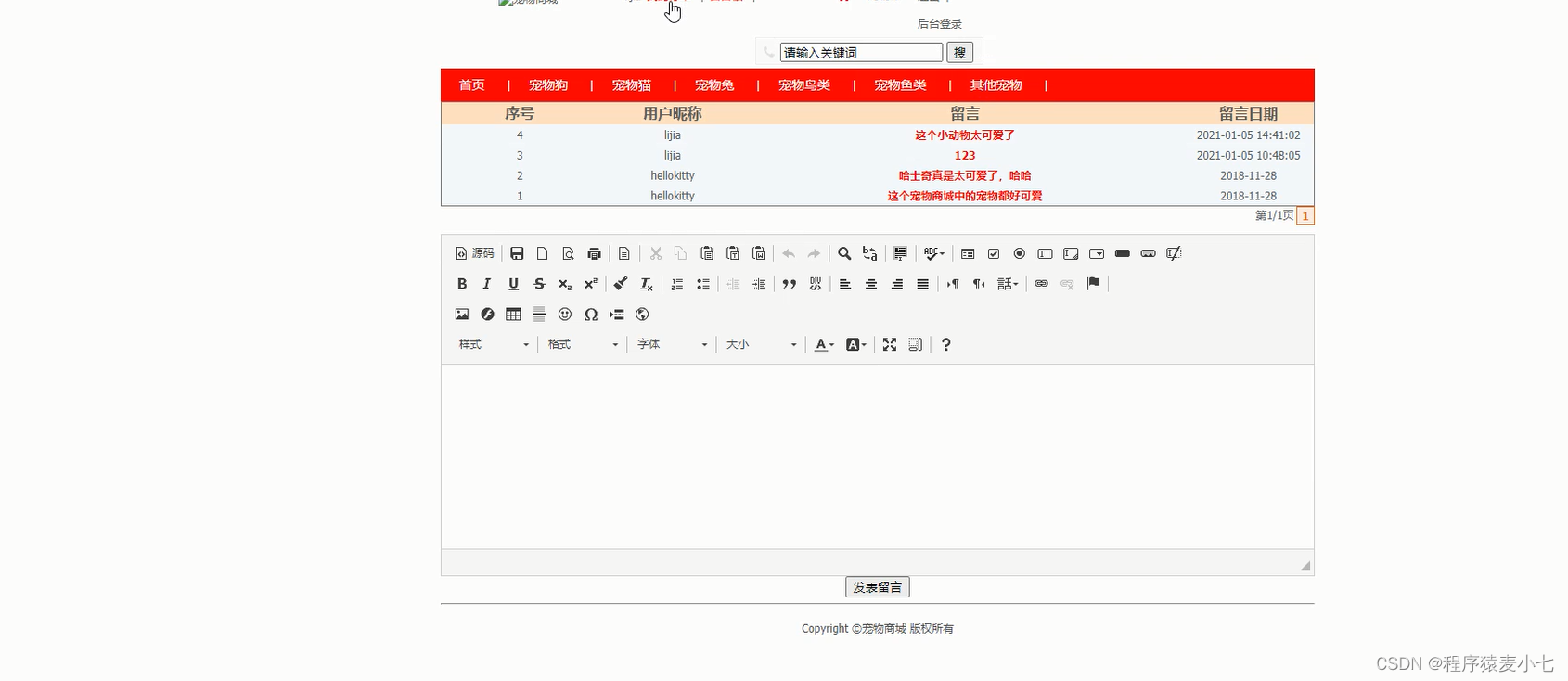Toggle 源码 source view mode
The height and width of the screenshot is (681, 1568).
(x=475, y=253)
